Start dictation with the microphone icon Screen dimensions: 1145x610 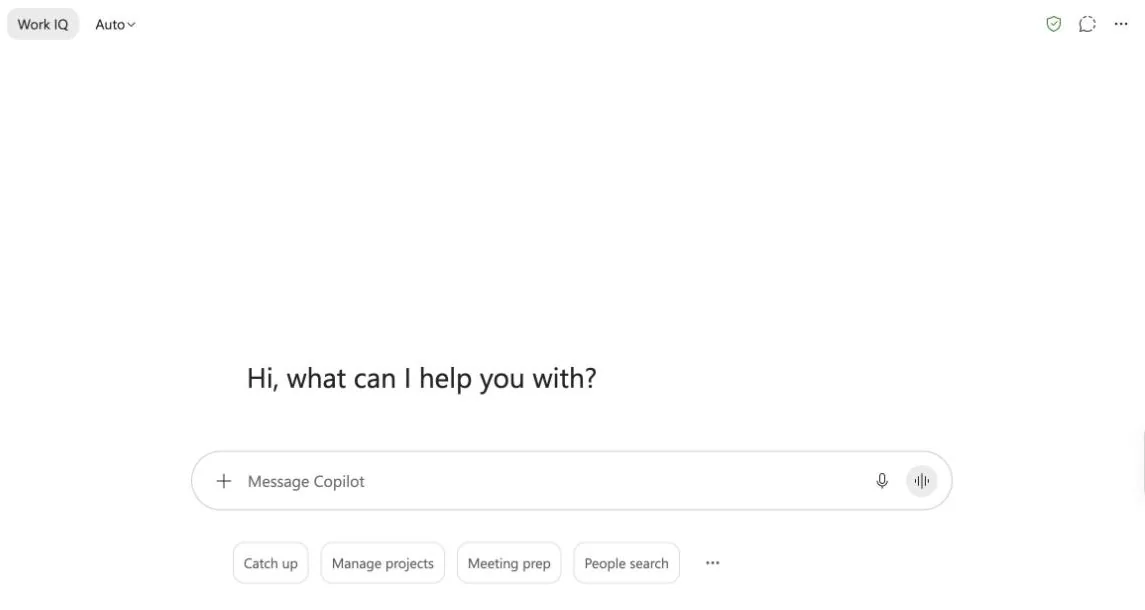882,481
